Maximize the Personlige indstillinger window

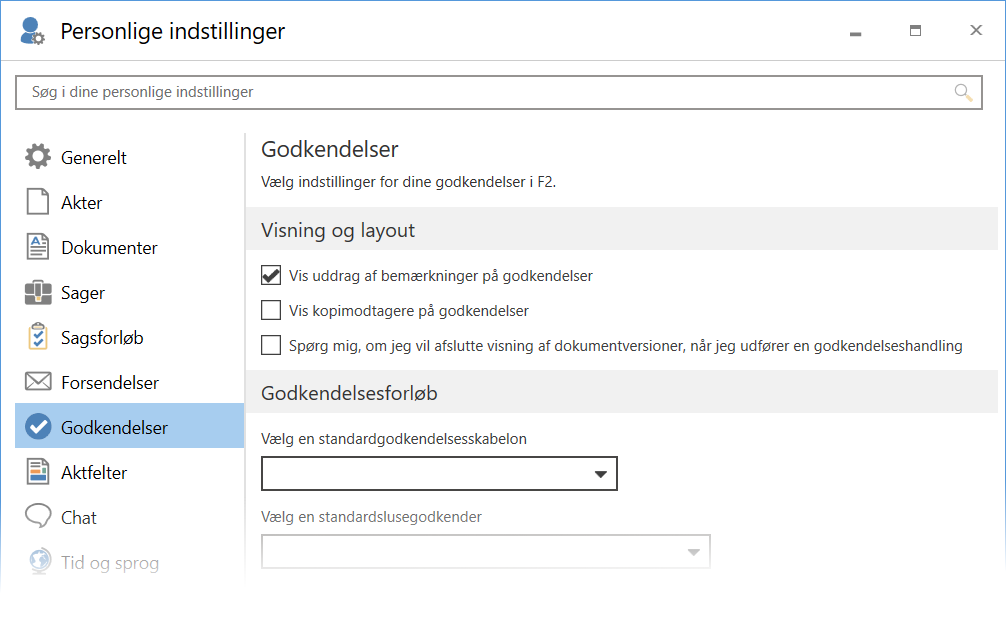[x=915, y=31]
